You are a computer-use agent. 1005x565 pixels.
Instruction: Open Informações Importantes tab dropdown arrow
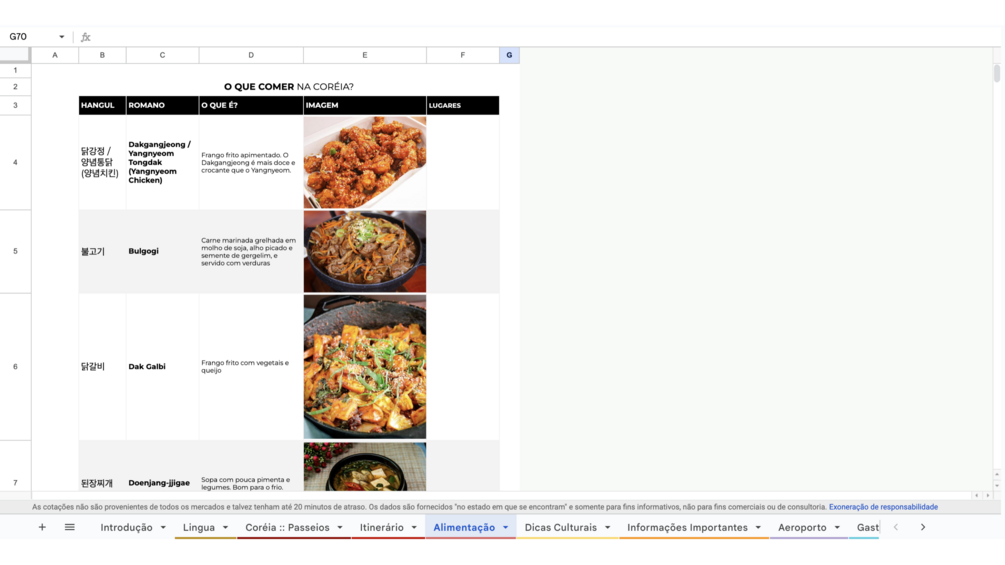(758, 528)
